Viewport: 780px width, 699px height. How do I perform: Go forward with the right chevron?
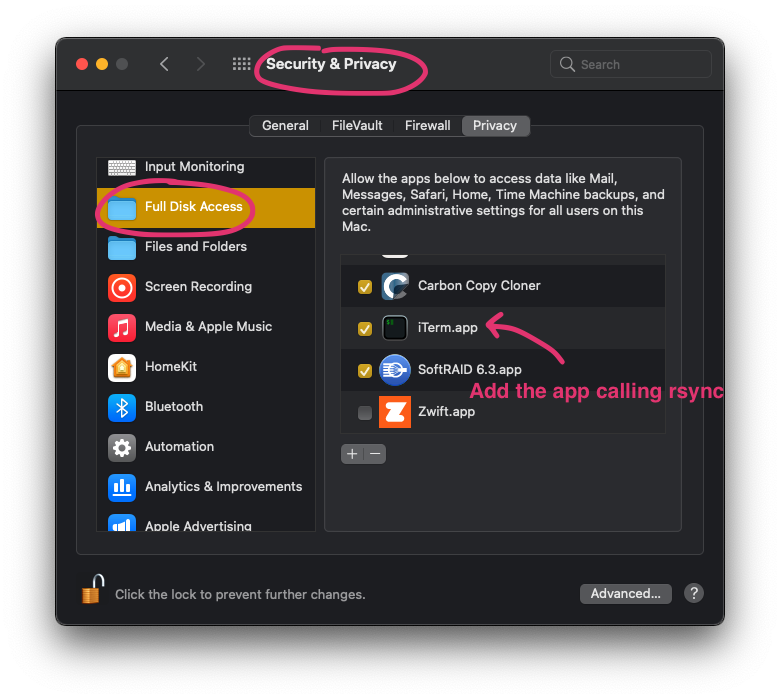tap(200, 64)
